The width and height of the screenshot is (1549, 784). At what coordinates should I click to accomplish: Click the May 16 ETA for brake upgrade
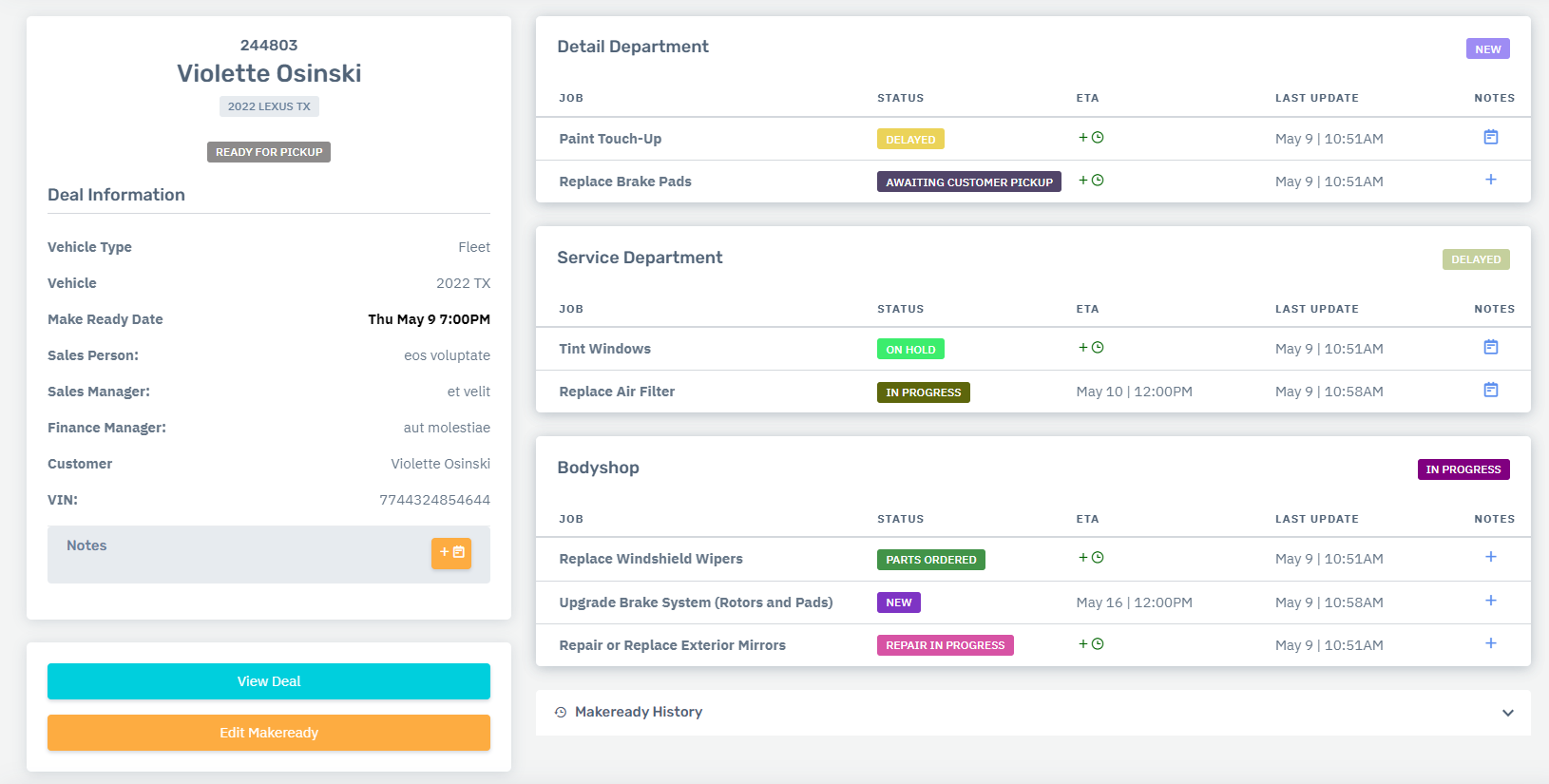1134,602
